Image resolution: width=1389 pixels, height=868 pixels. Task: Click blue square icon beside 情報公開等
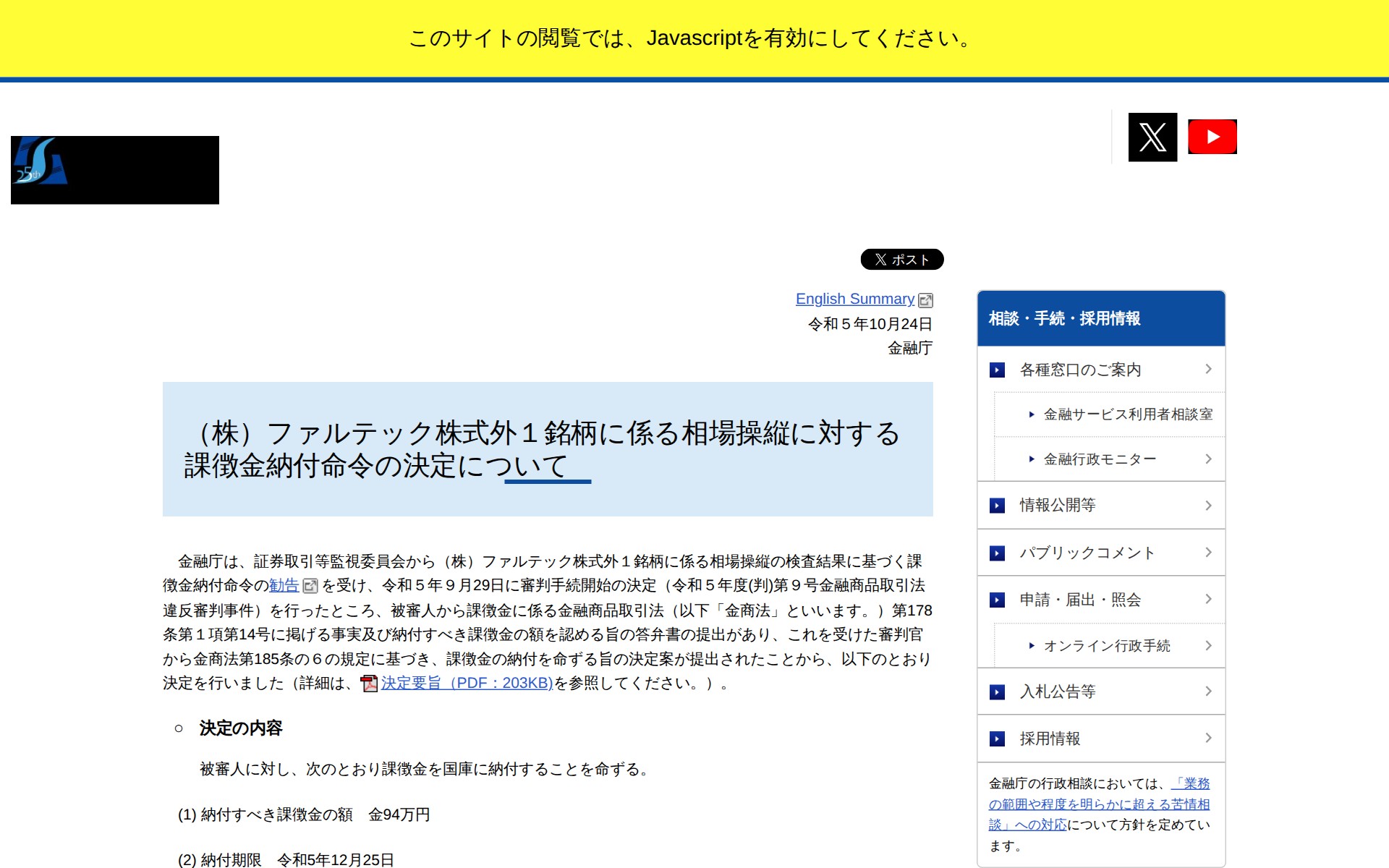pyautogui.click(x=997, y=506)
